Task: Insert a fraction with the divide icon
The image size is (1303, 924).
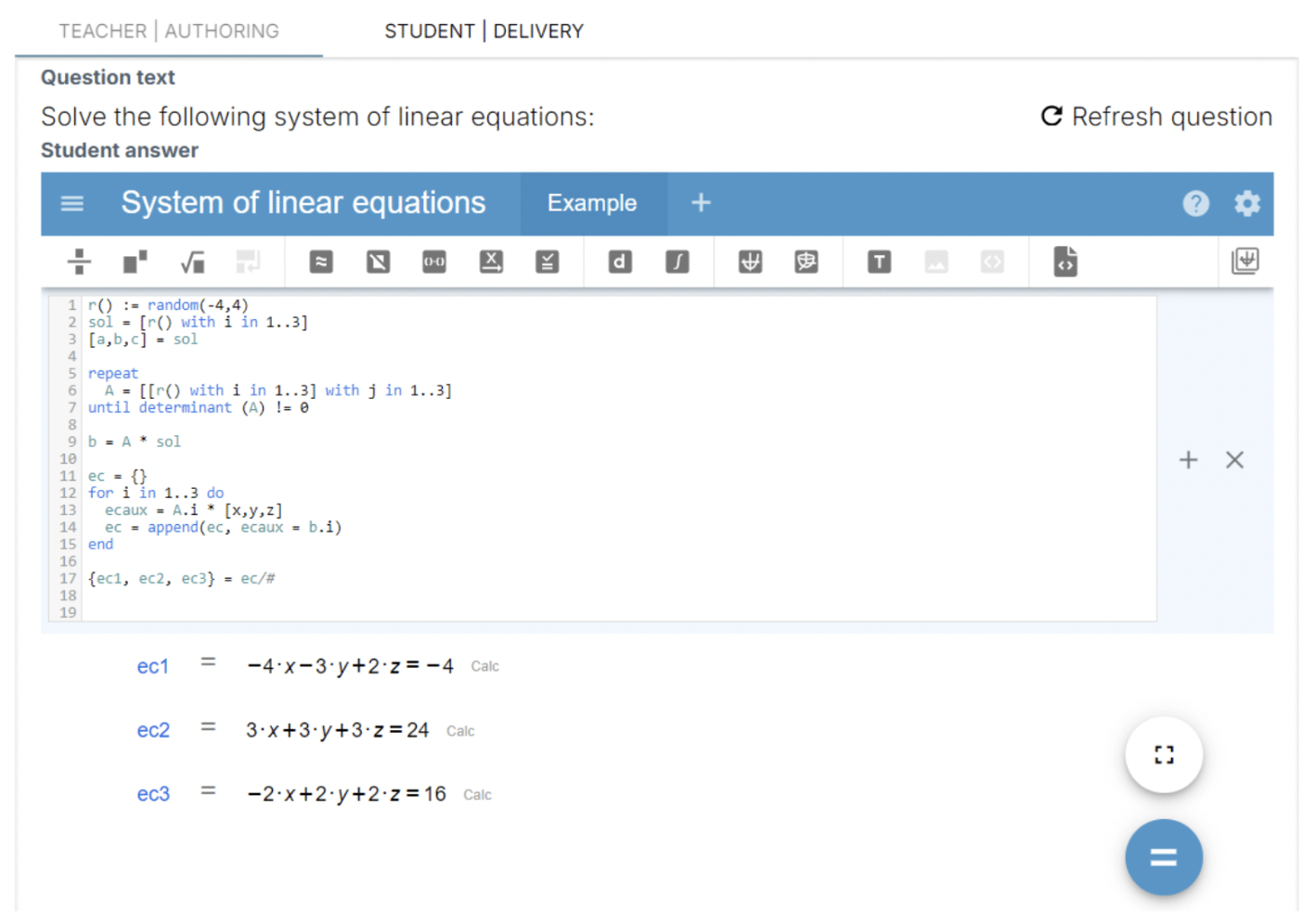Action: point(79,262)
